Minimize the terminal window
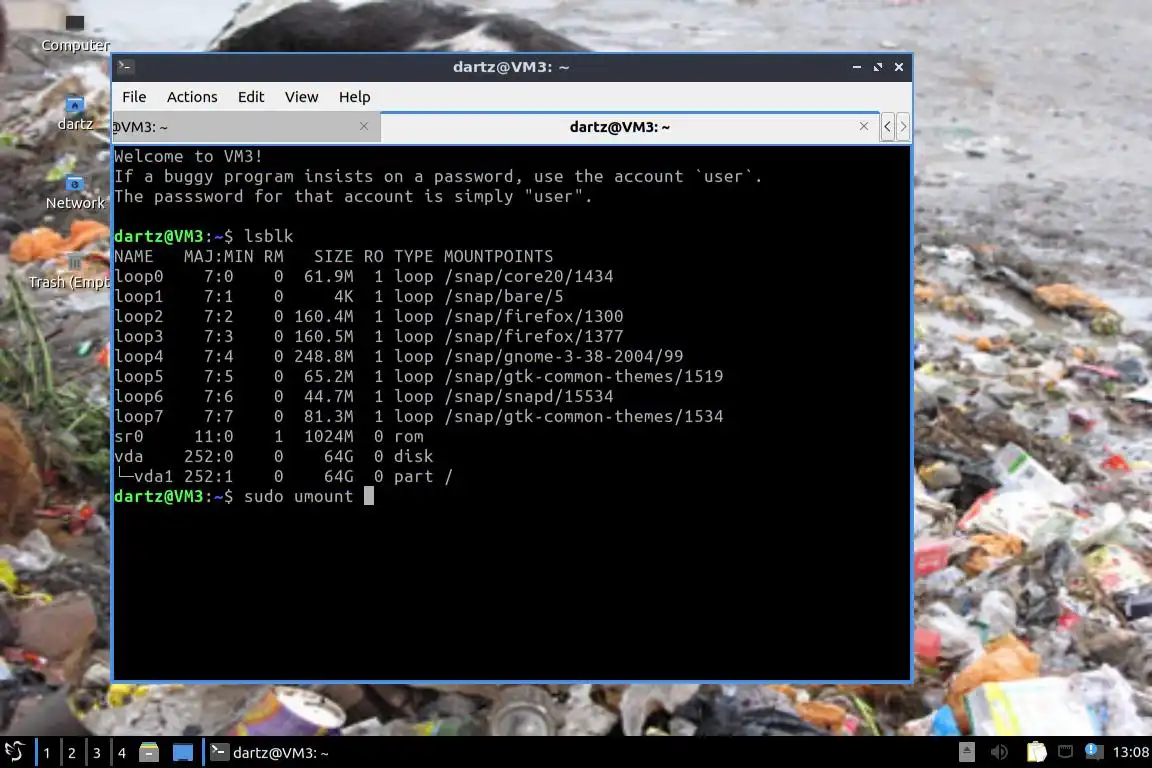The image size is (1152, 768). 857,67
